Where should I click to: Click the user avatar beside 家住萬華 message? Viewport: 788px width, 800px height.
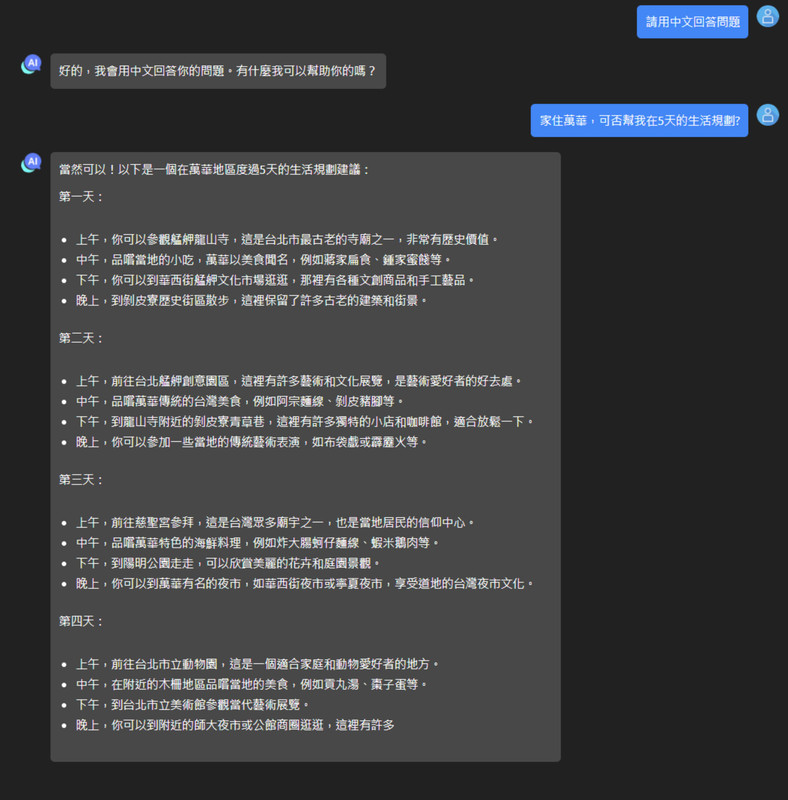click(x=768, y=115)
